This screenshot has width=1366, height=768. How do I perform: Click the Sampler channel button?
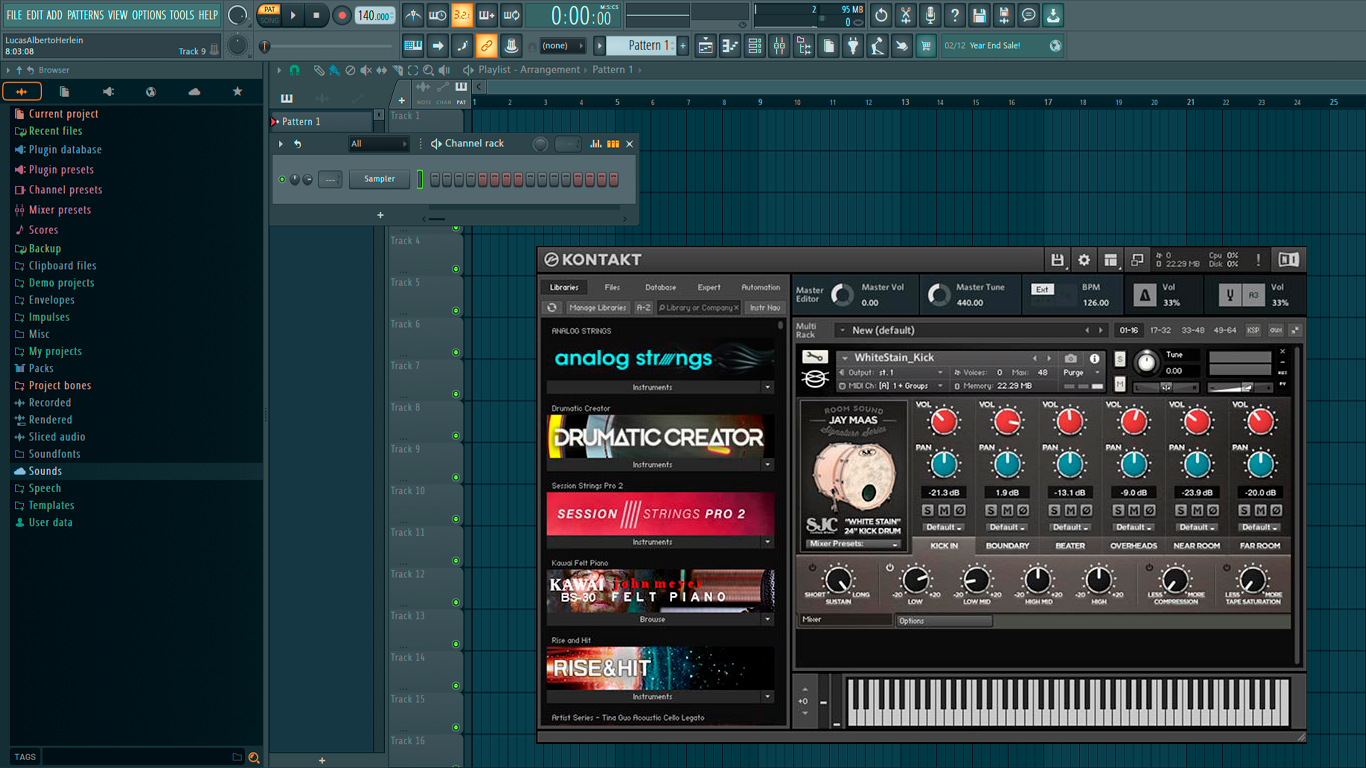tap(379, 179)
